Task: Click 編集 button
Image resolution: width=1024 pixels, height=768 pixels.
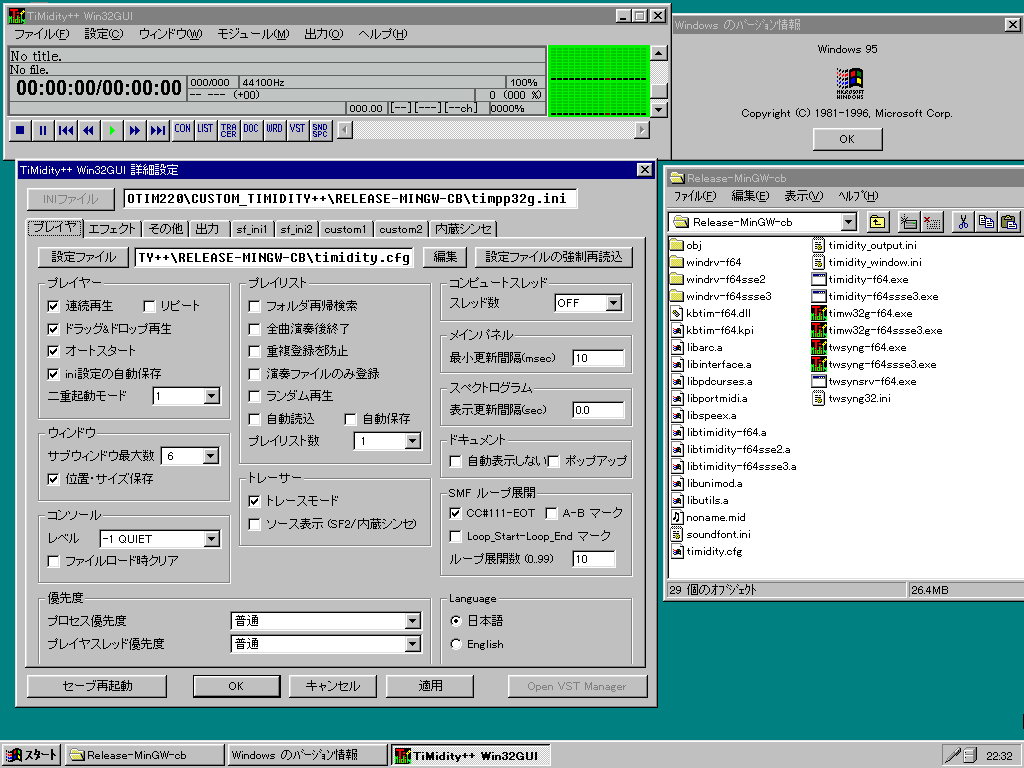Action: [x=445, y=257]
